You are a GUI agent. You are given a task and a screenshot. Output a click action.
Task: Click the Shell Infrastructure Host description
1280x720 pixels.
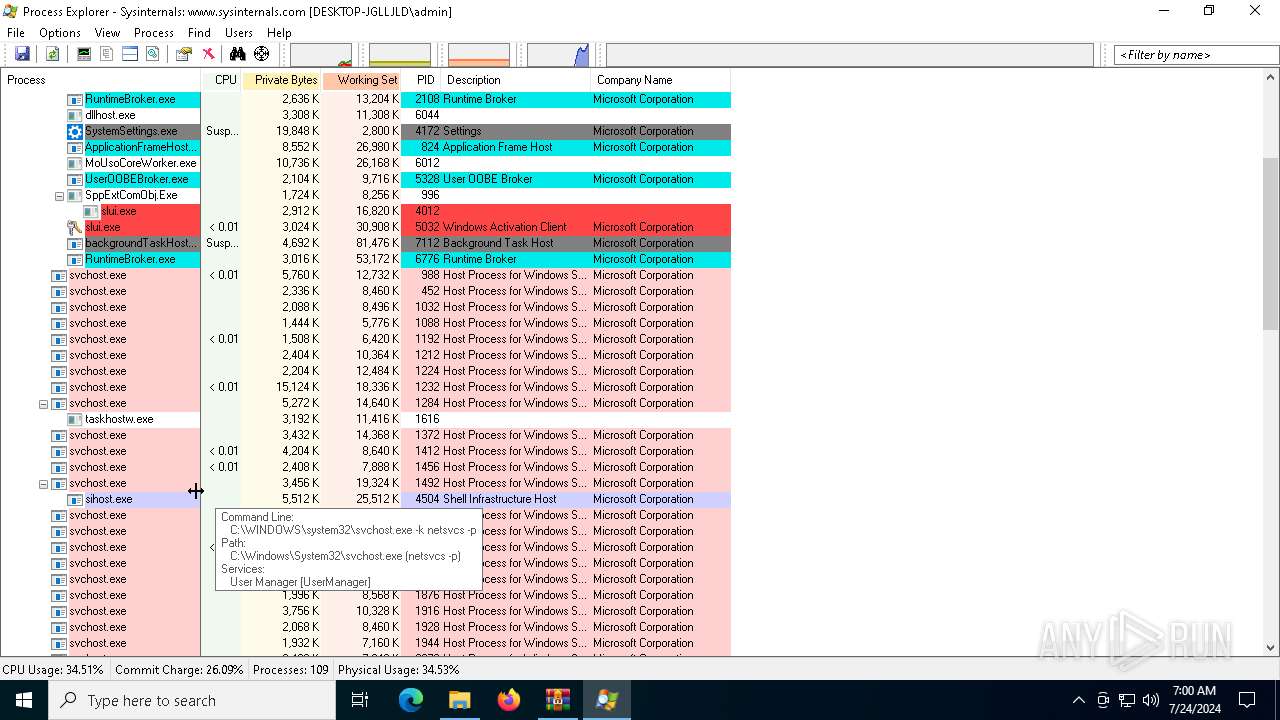pyautogui.click(x=500, y=499)
